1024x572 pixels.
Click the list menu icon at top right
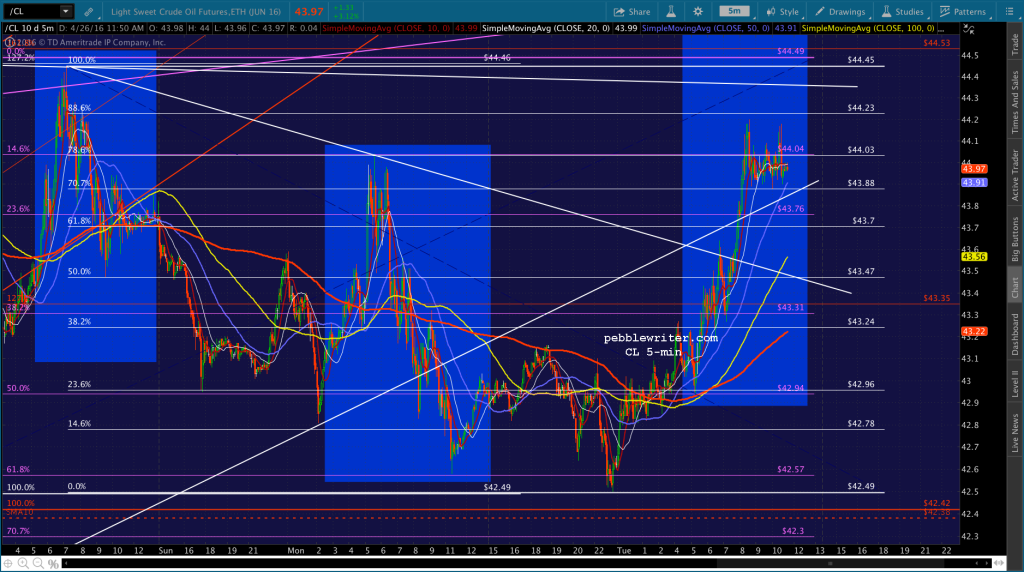[1009, 12]
